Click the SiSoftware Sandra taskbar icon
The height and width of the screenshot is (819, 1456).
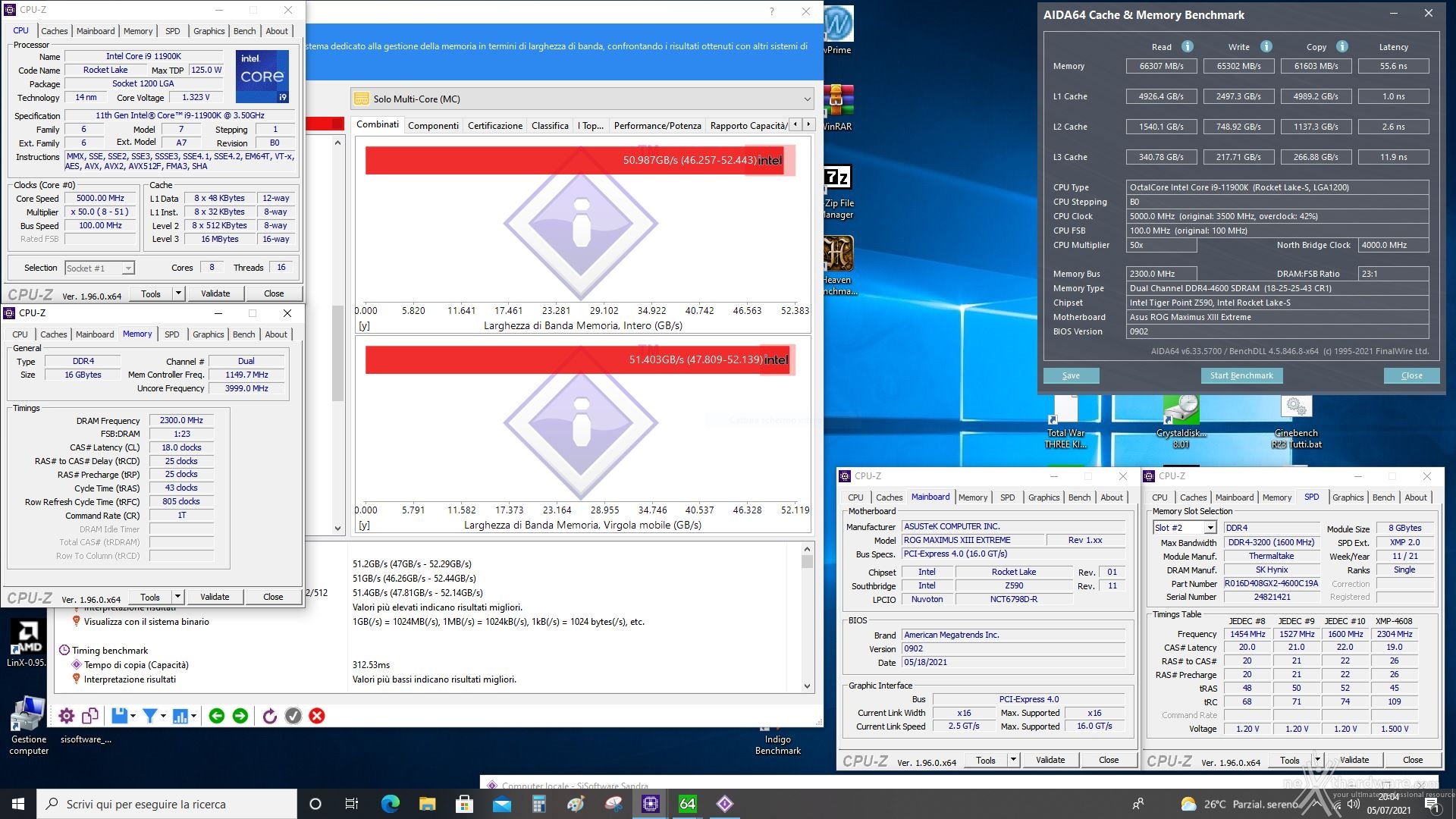coord(725,804)
